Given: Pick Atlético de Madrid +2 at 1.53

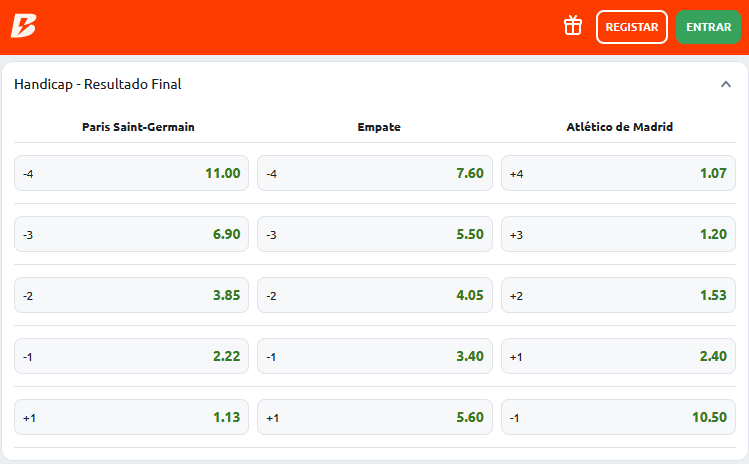Looking at the screenshot, I should point(618,295).
